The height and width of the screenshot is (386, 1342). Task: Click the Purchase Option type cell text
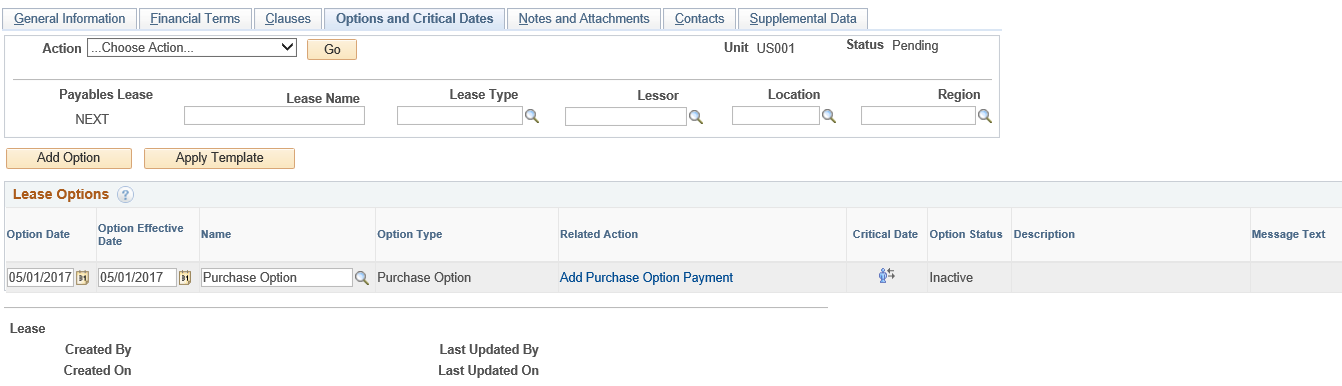coord(424,278)
